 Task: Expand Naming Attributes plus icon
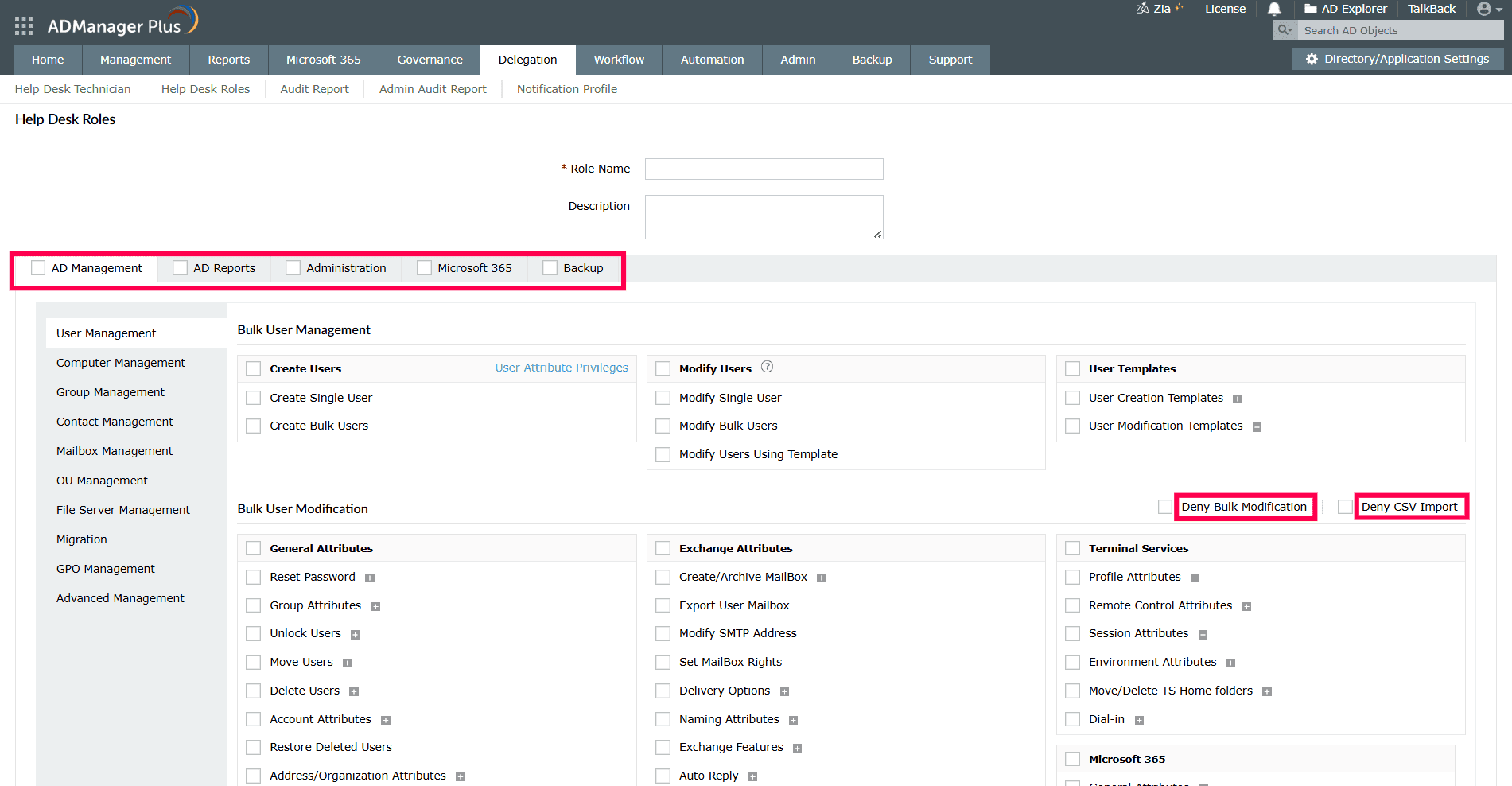click(794, 721)
